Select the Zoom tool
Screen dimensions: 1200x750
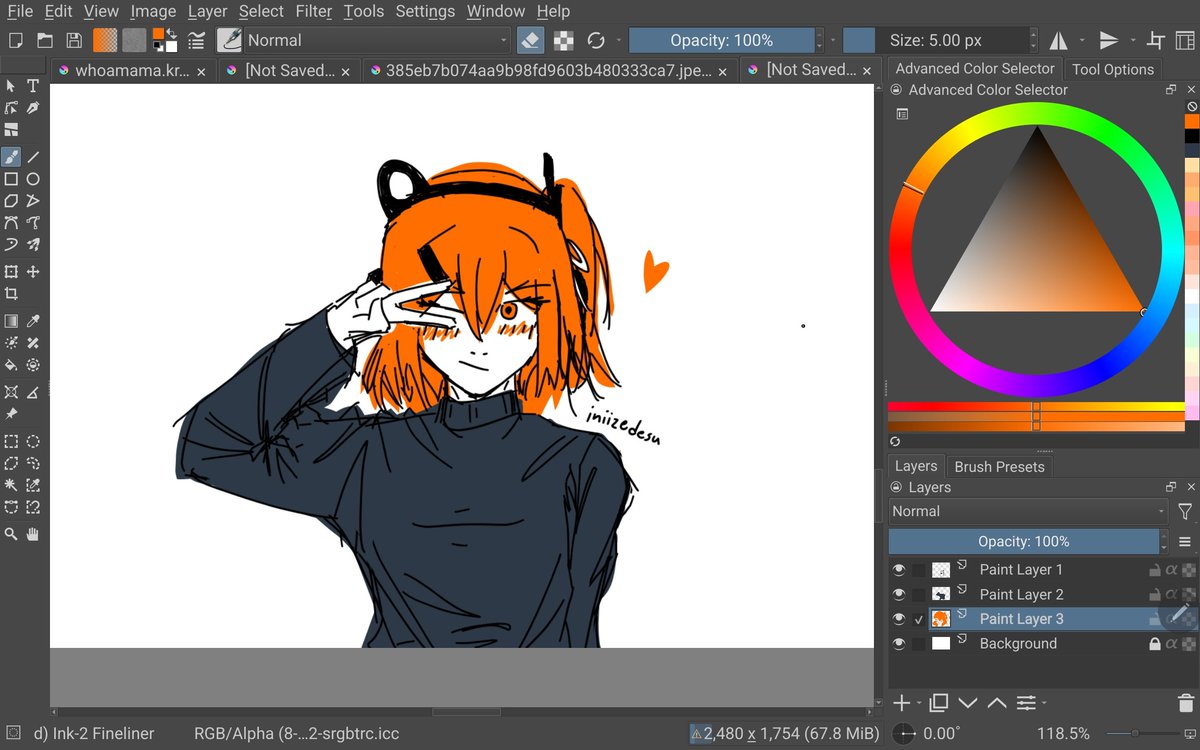click(x=11, y=535)
